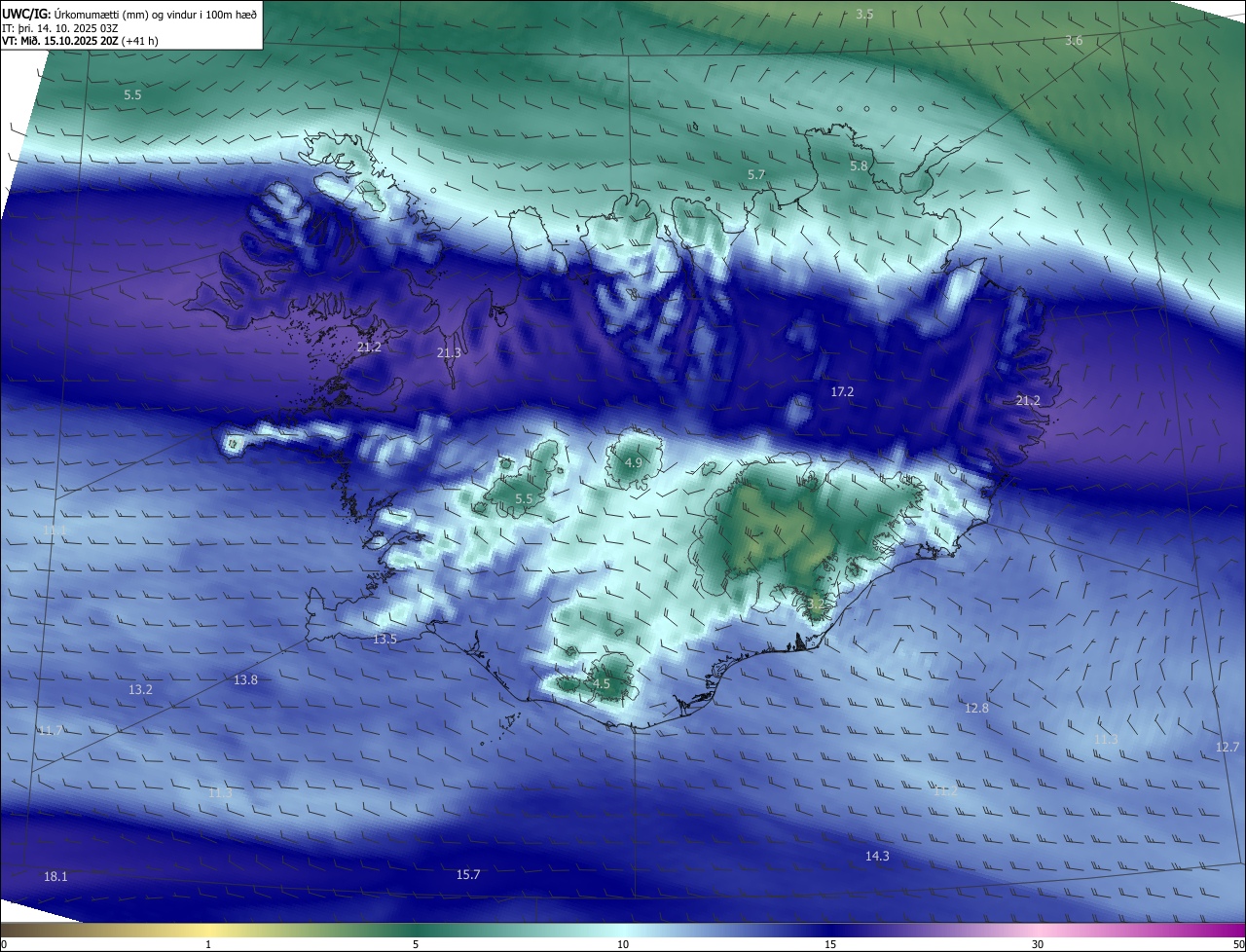1246x952 pixels.
Task: Click the 13.2 precipitation value
Action: tap(140, 689)
